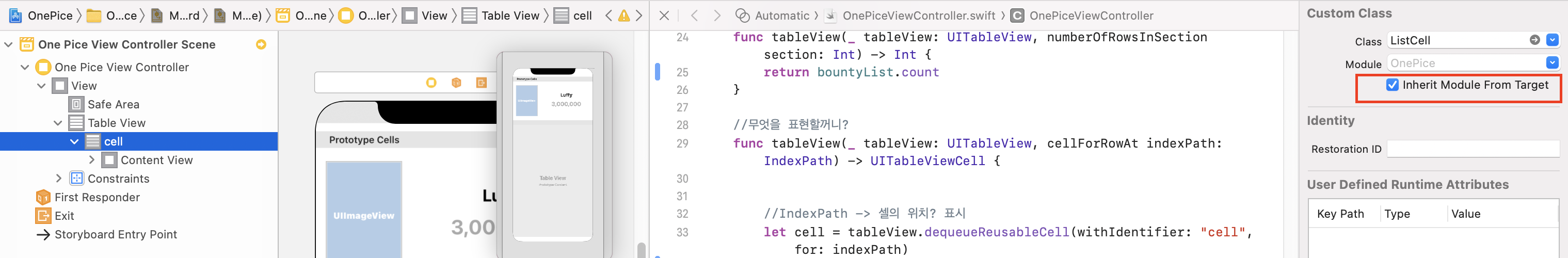Click the scene's orange arrow indicator
This screenshot has height=258, width=1568.
261,44
